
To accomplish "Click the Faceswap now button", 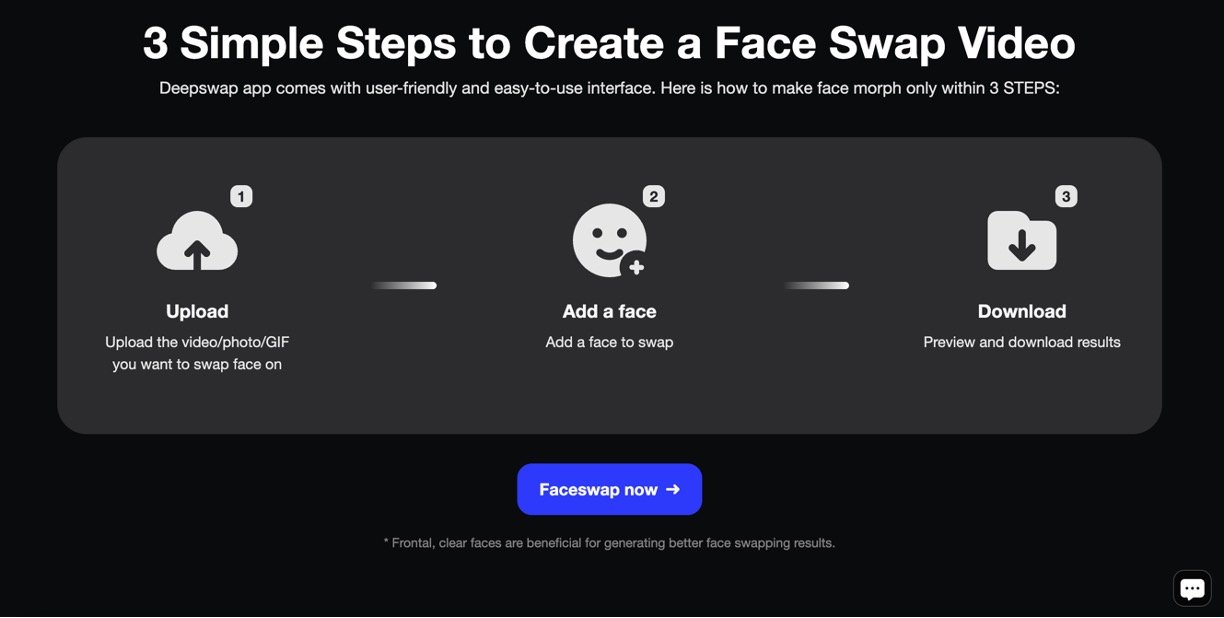I will click(609, 489).
